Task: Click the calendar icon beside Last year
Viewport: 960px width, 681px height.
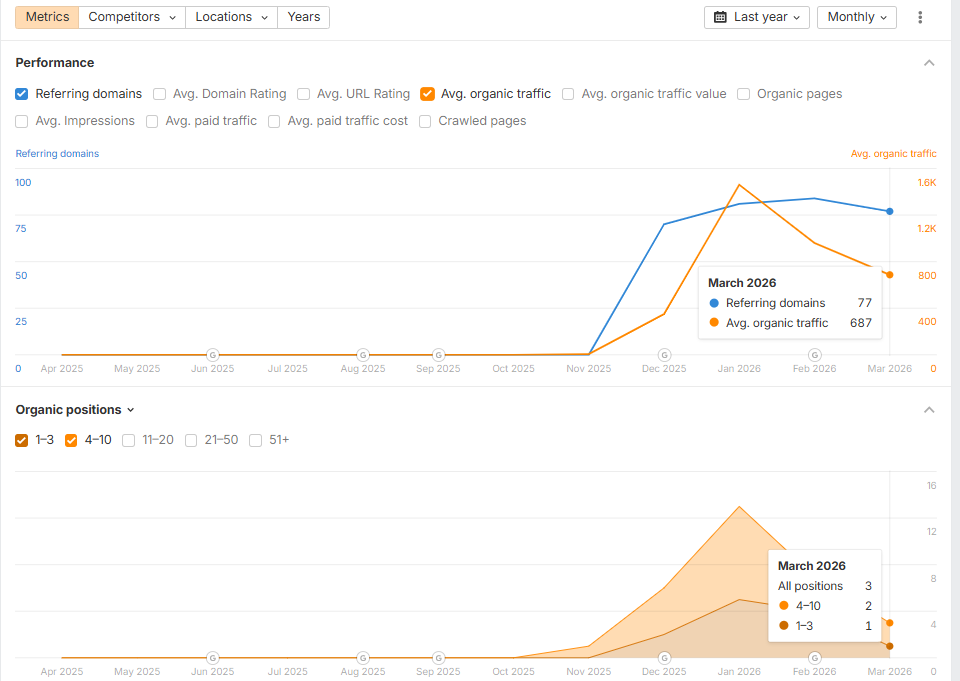Action: 721,17
